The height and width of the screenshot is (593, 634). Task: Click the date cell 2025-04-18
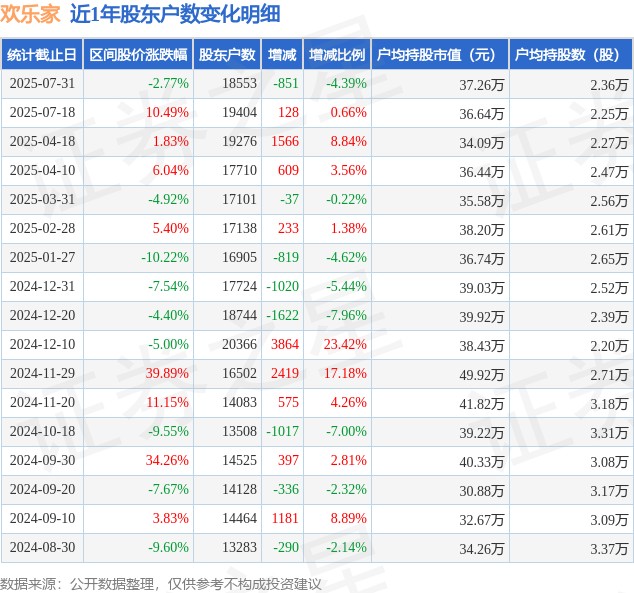point(42,141)
